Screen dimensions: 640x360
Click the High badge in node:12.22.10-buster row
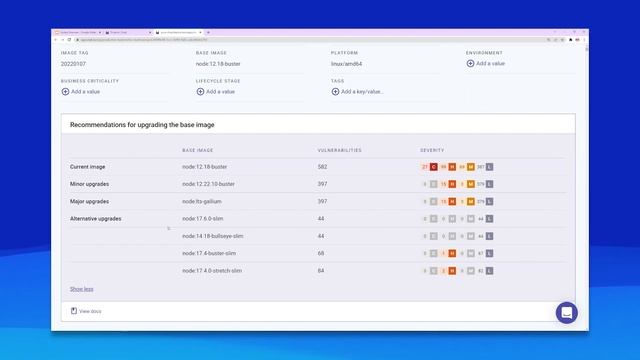coord(452,184)
